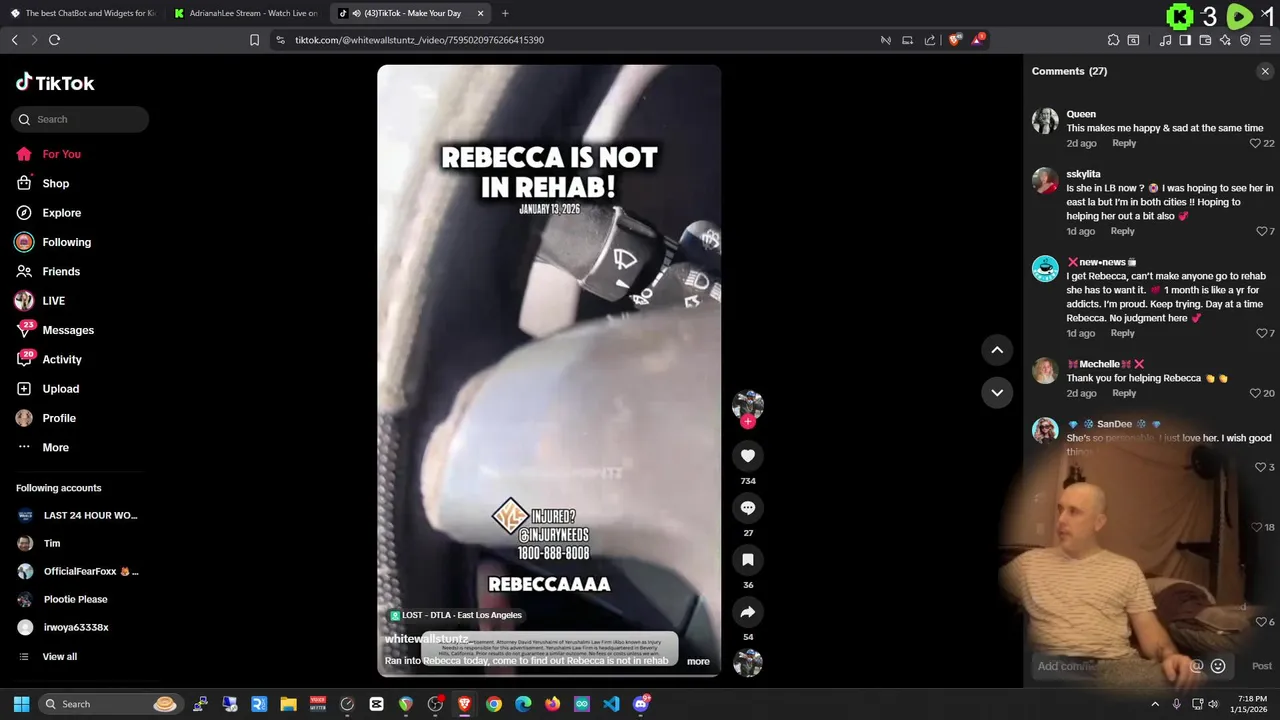Open the Brave Rewards triangle icon
1280x720 pixels.
coord(977,40)
